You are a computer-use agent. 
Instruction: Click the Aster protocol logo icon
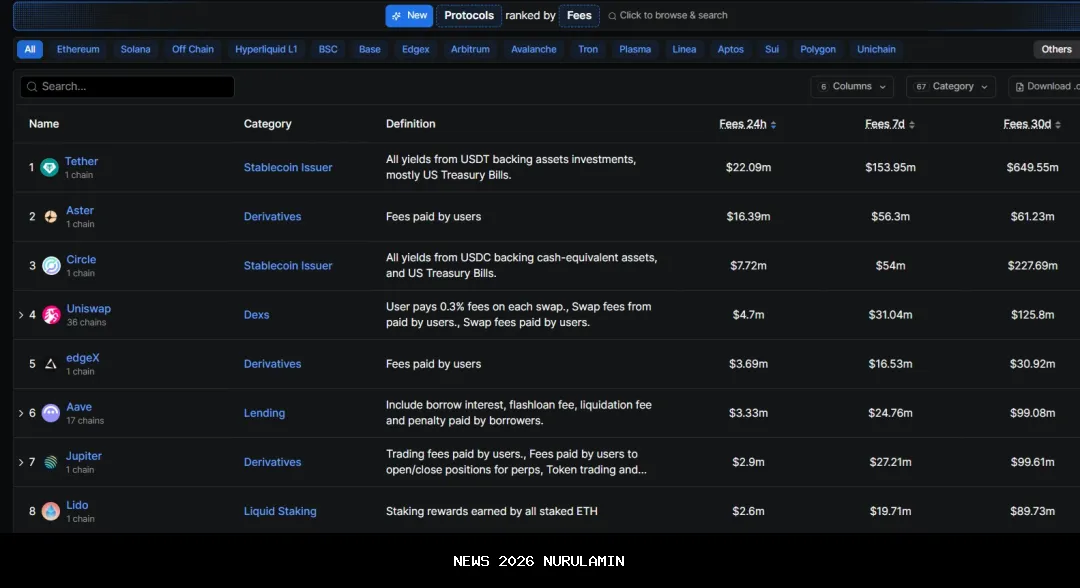pyautogui.click(x=51, y=217)
